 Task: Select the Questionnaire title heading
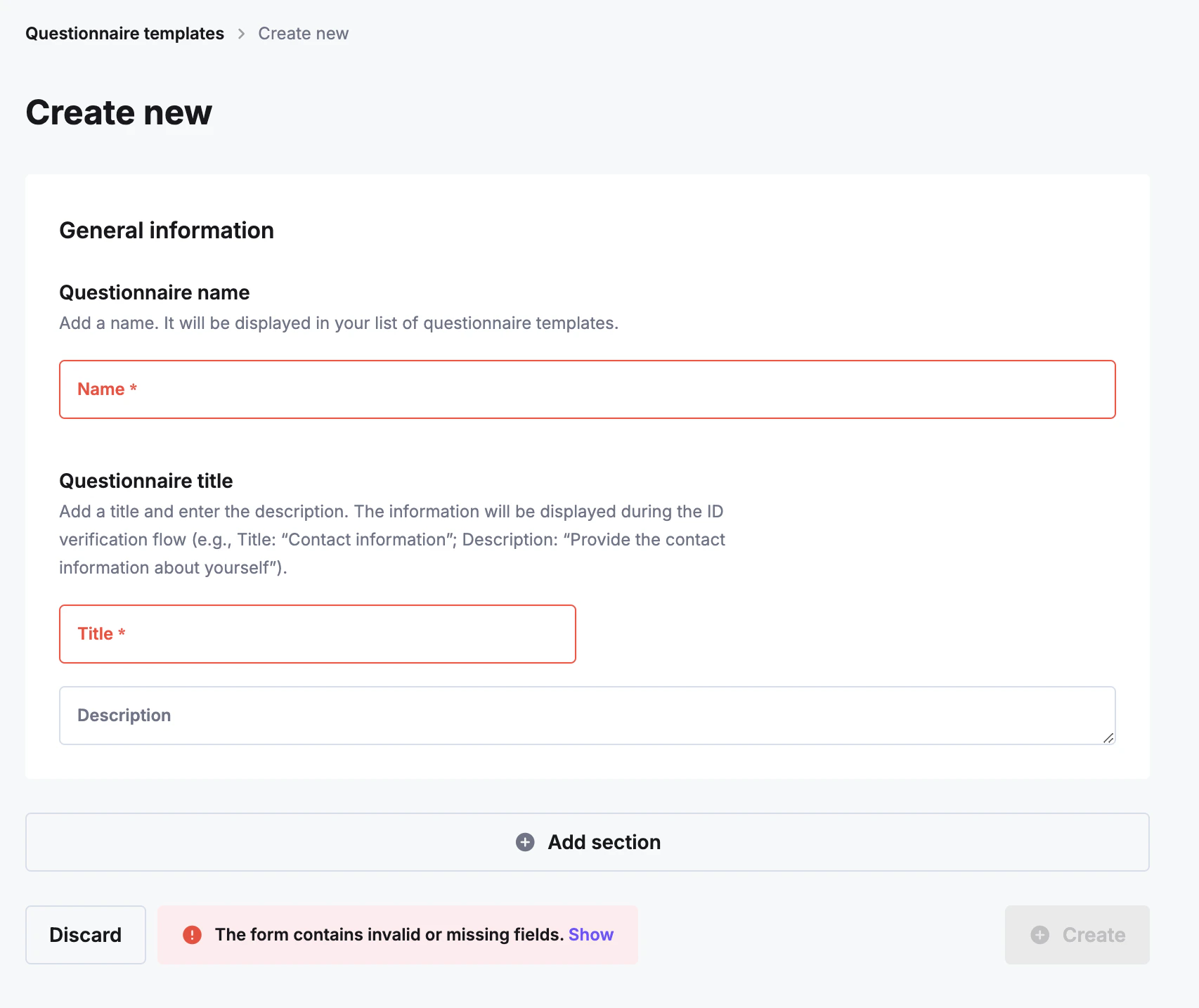[146, 481]
